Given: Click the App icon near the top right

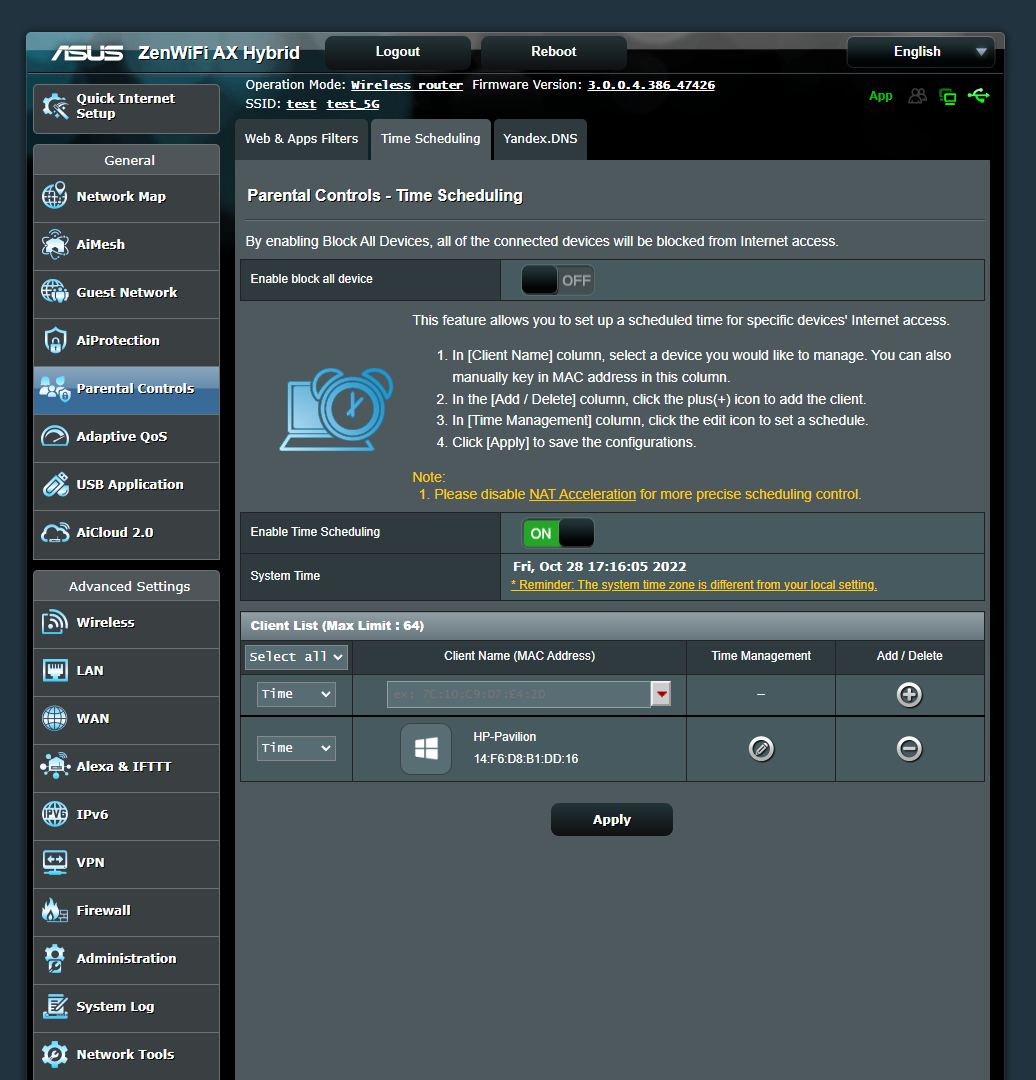Looking at the screenshot, I should (881, 96).
